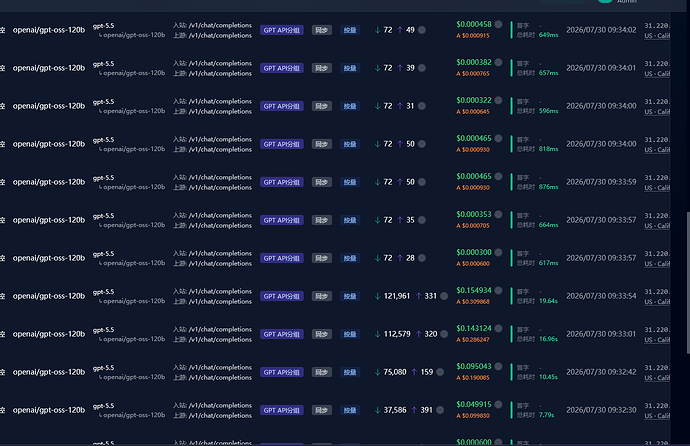Click openai/gpt-oss-120b model in 09:34:02 row
The image size is (690, 446).
point(49,30)
